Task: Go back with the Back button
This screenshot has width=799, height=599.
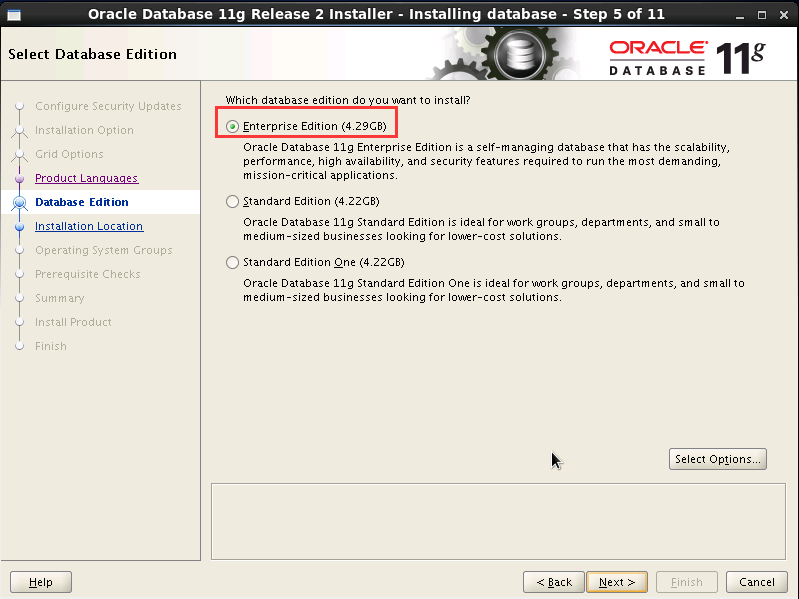Action: click(554, 582)
